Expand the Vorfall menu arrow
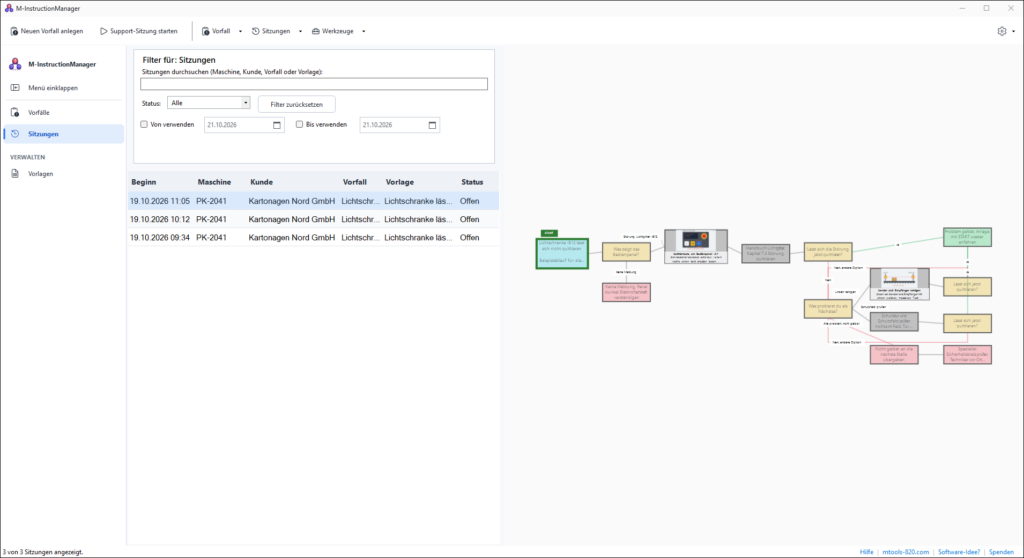Screen dimensions: 1024x558 click(240, 31)
